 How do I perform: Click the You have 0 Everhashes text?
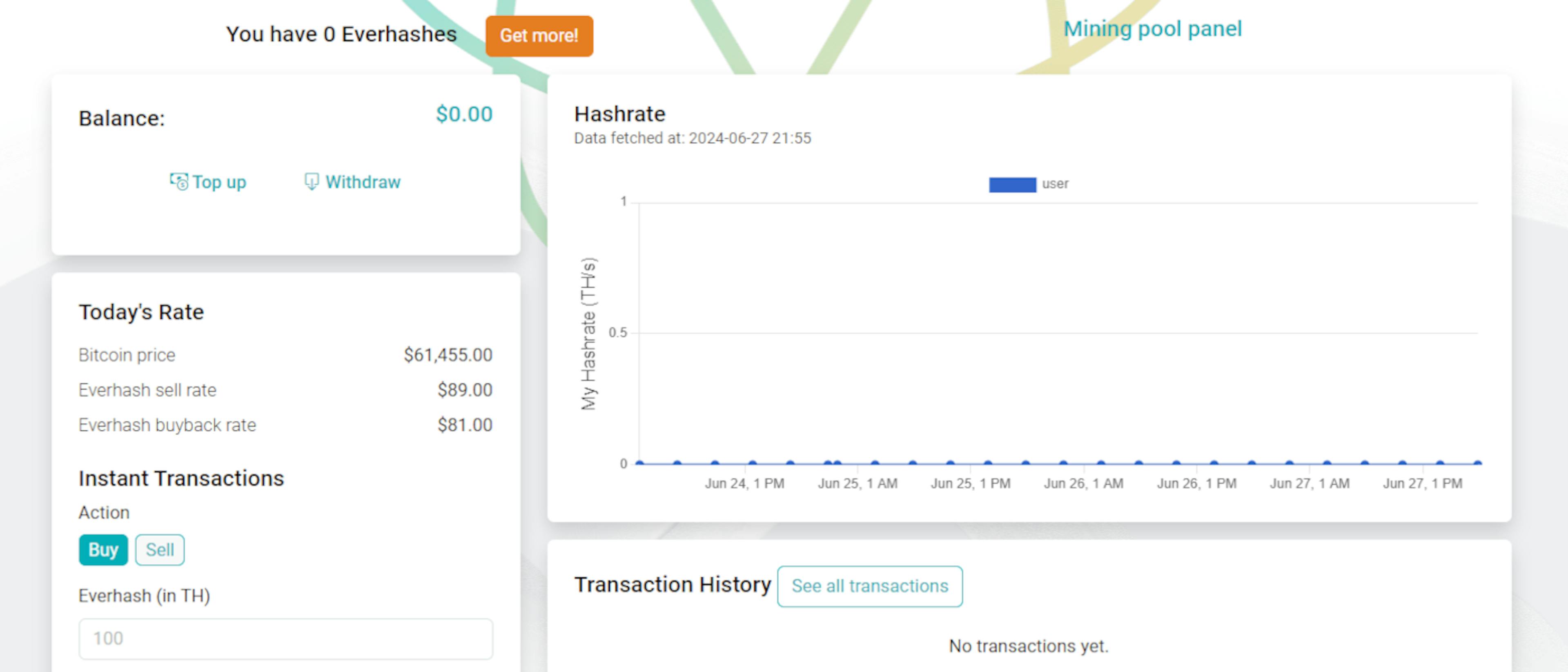[341, 34]
